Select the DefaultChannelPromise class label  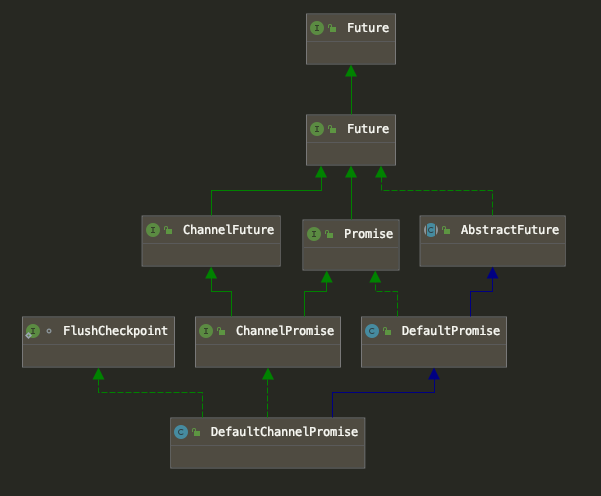(284, 432)
